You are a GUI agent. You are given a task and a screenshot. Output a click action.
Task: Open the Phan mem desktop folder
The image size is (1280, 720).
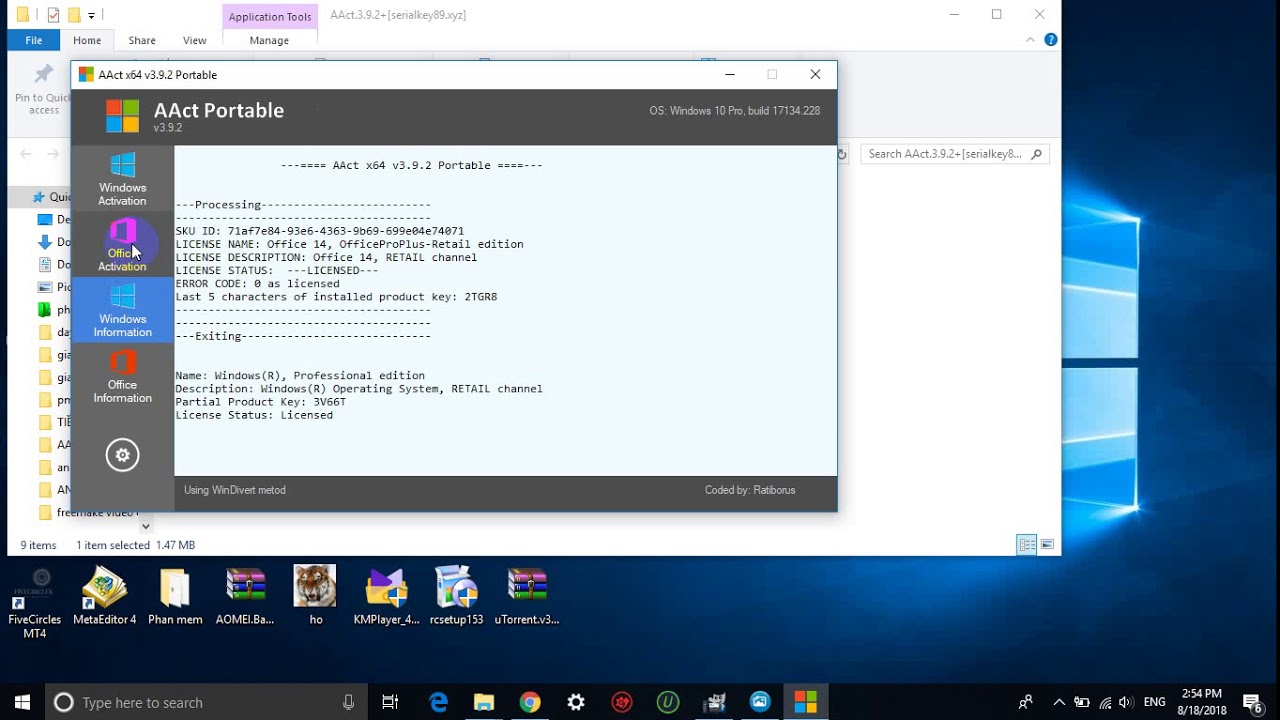[x=175, y=597]
